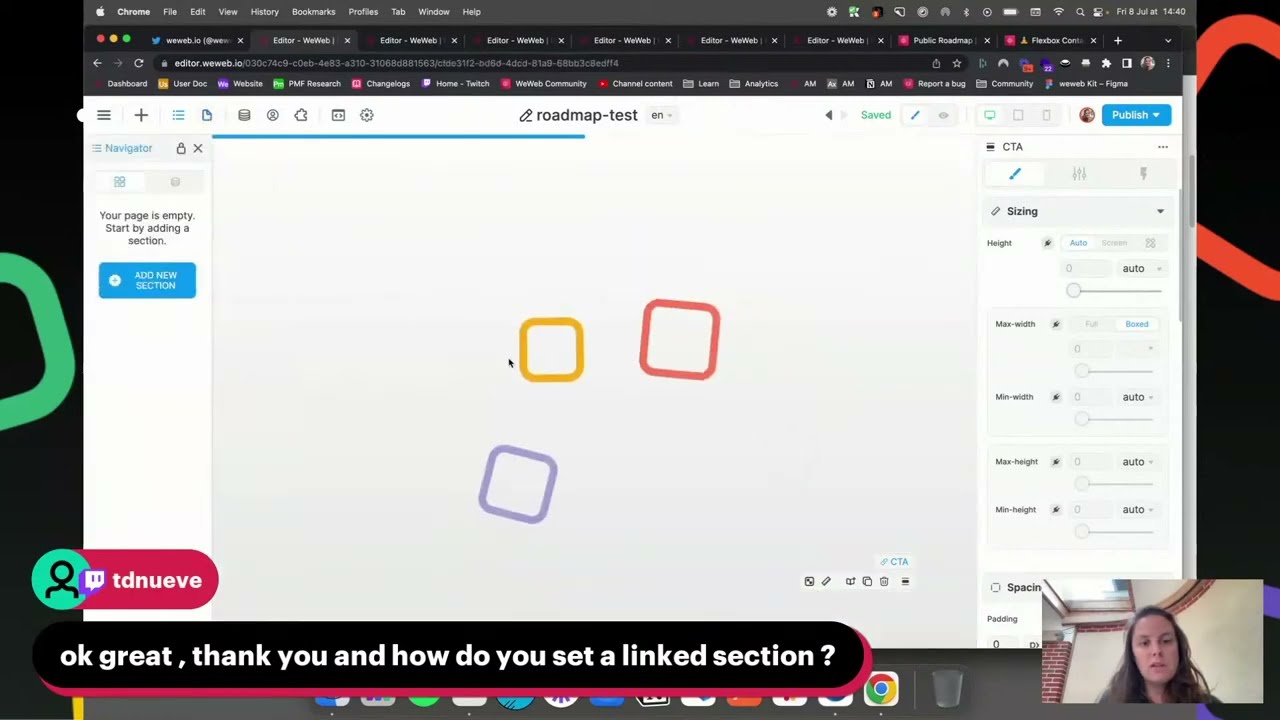Open the en language dropdown
Screen dimensions: 1280x720
click(661, 115)
